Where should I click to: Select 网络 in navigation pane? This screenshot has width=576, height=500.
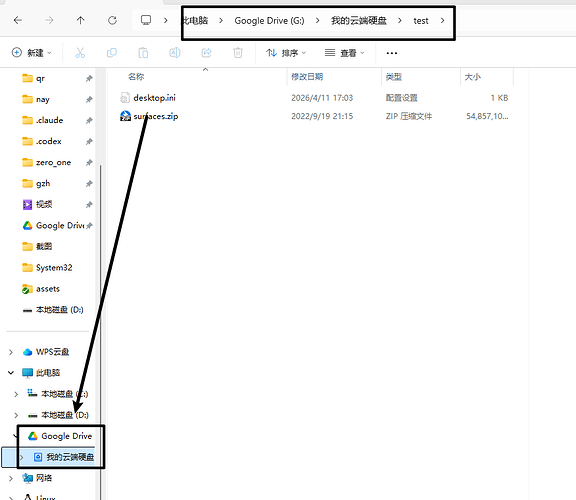[x=44, y=478]
